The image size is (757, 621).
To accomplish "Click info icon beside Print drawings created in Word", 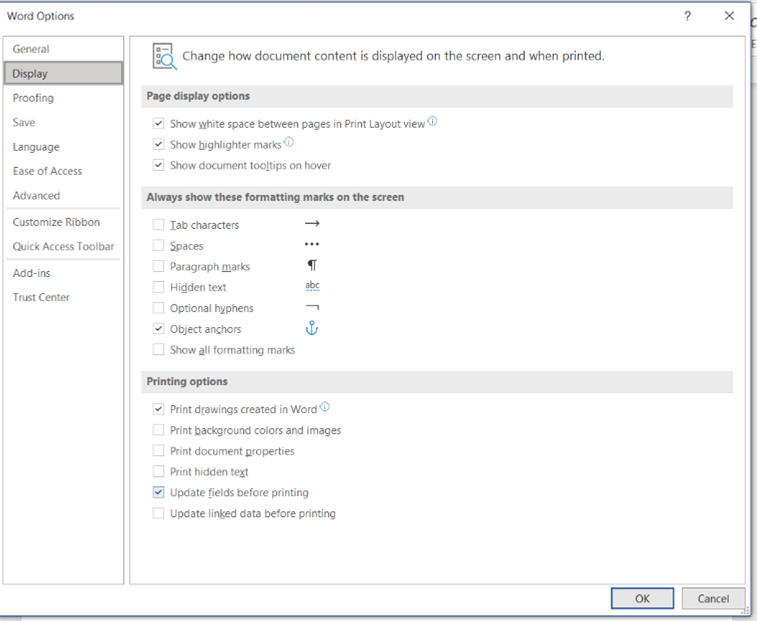I will click(x=325, y=406).
